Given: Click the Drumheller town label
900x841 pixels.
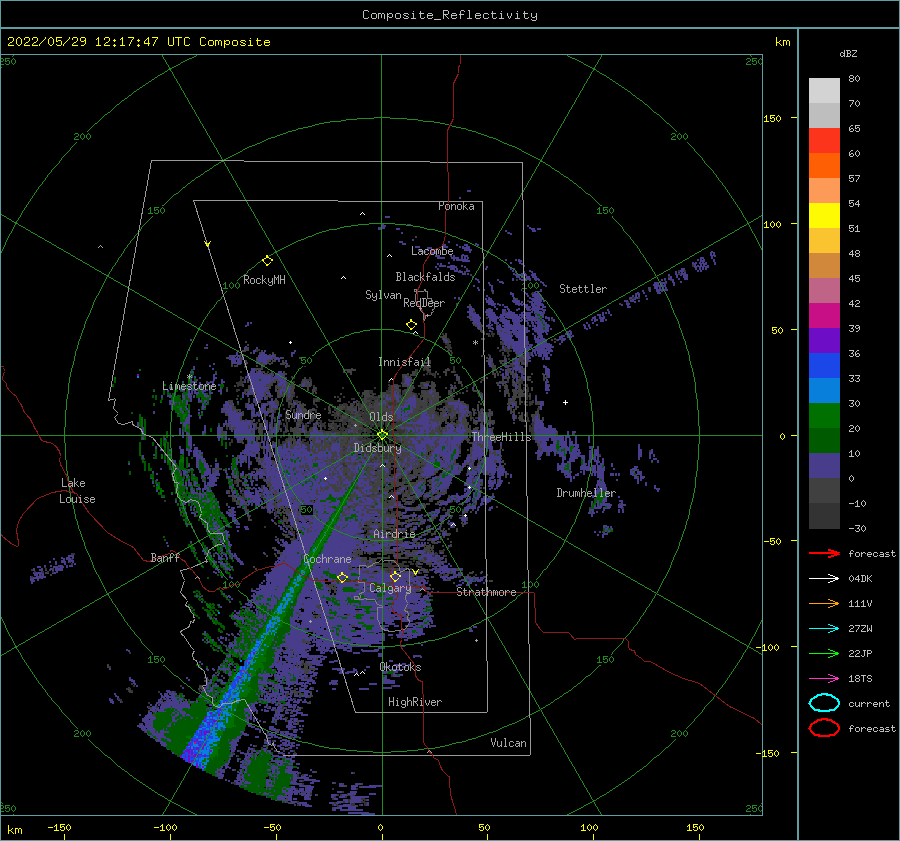Looking at the screenshot, I should [586, 493].
